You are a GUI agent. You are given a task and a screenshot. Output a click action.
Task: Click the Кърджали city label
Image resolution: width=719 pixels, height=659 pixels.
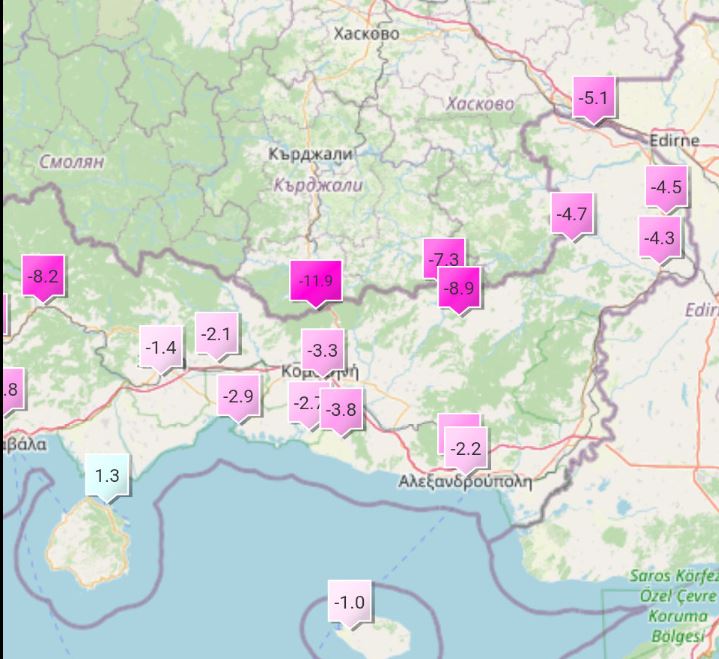click(311, 154)
